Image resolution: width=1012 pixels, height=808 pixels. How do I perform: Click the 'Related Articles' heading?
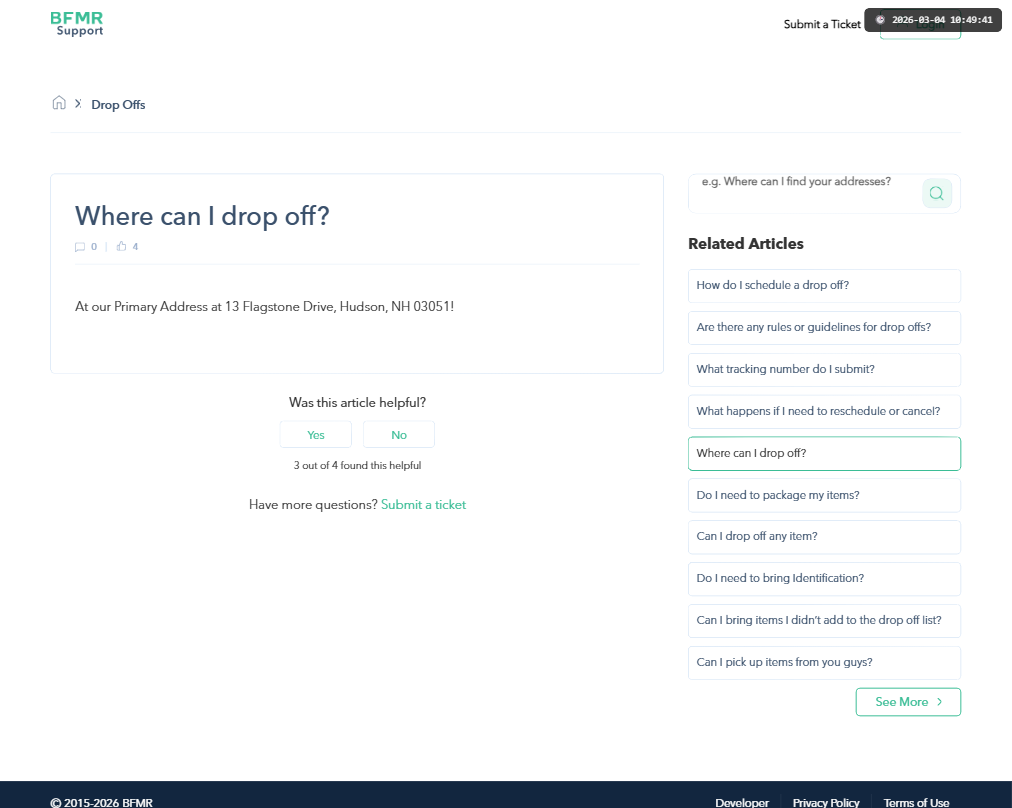tap(745, 244)
